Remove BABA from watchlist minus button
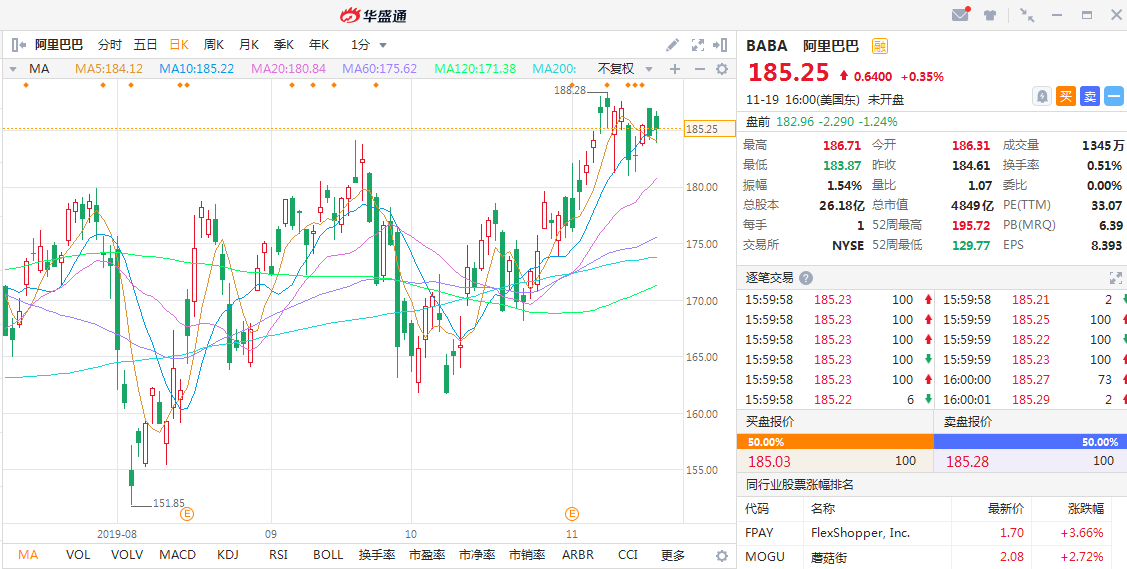The height and width of the screenshot is (569, 1127). [1113, 96]
